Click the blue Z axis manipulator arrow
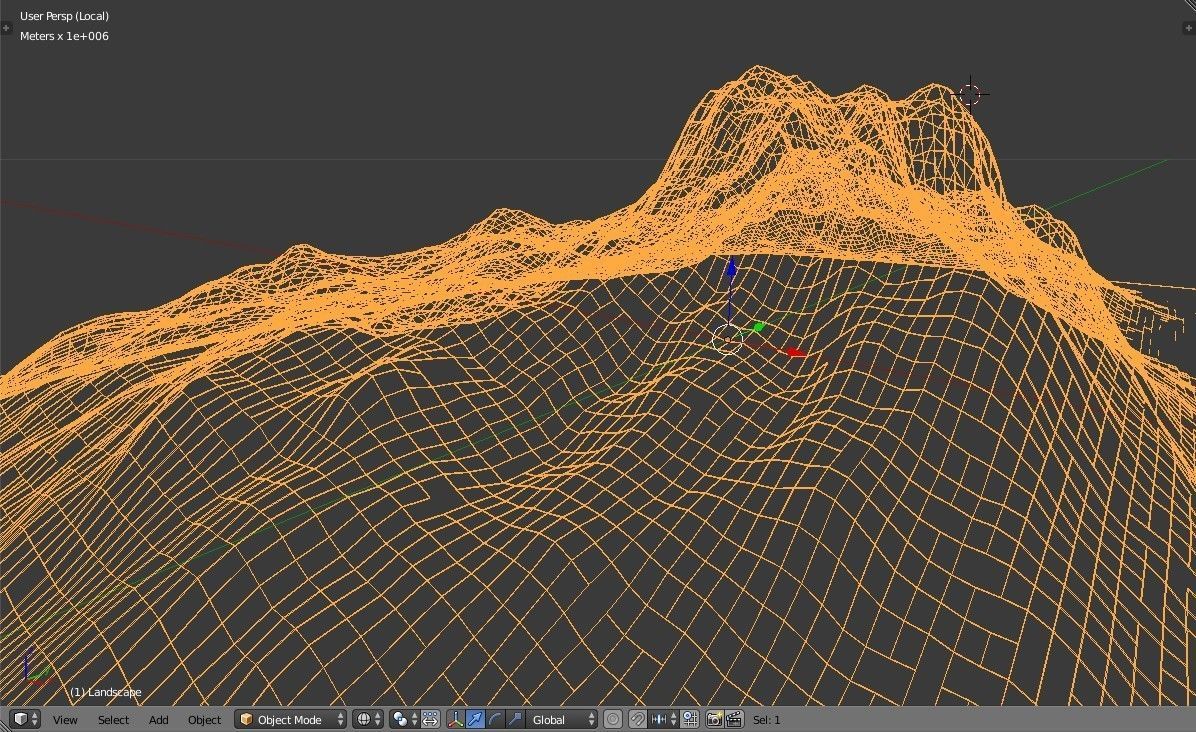 [x=731, y=268]
